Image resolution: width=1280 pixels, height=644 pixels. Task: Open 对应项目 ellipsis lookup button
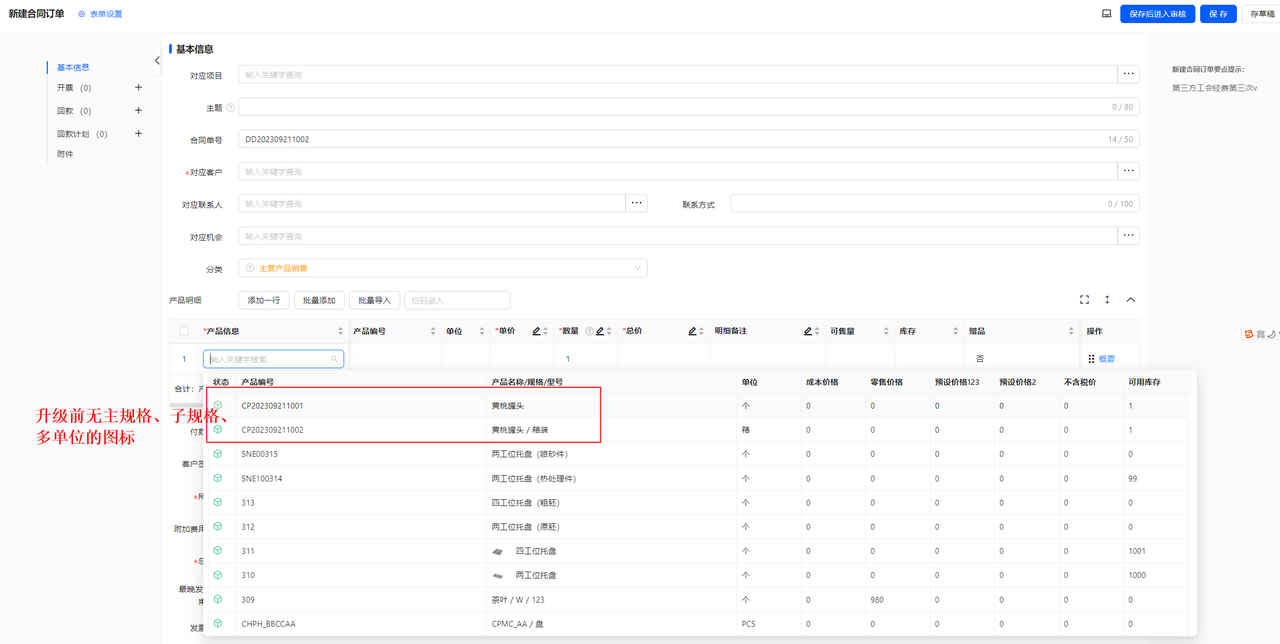coord(1128,74)
